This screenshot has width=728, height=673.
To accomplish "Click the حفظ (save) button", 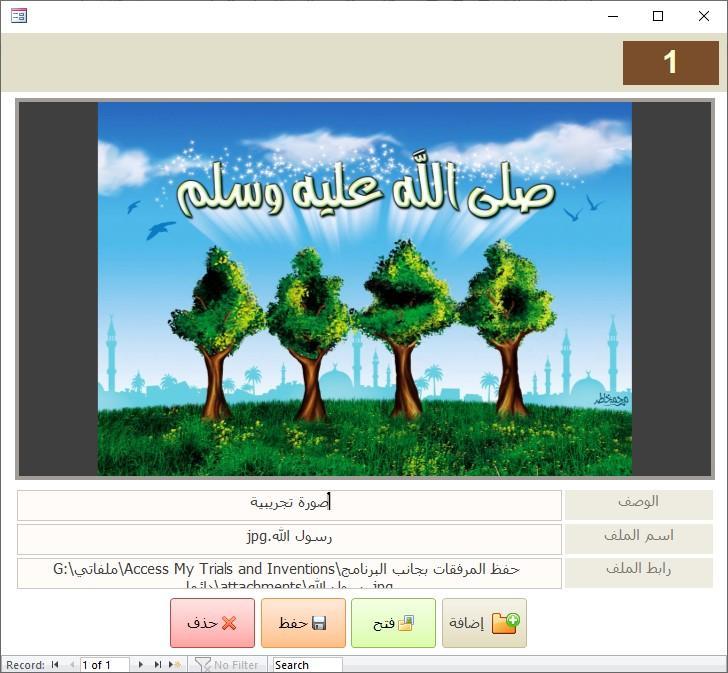I will pos(303,623).
